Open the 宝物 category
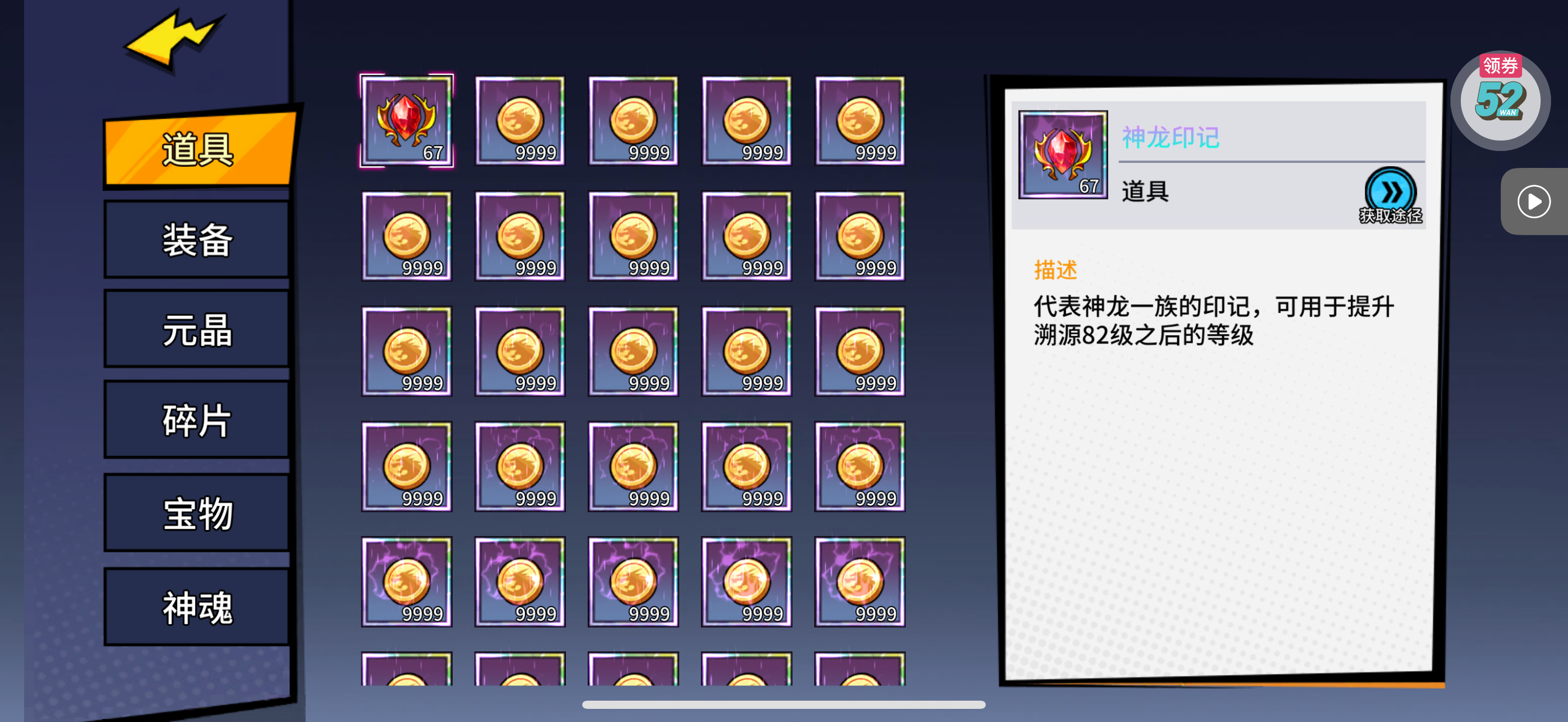Screen dimensions: 1568x722 (197, 513)
